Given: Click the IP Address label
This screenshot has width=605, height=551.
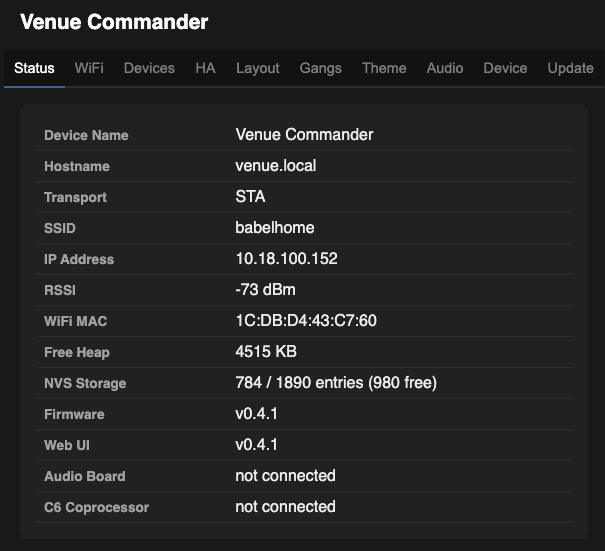Looking at the screenshot, I should pos(79,259).
